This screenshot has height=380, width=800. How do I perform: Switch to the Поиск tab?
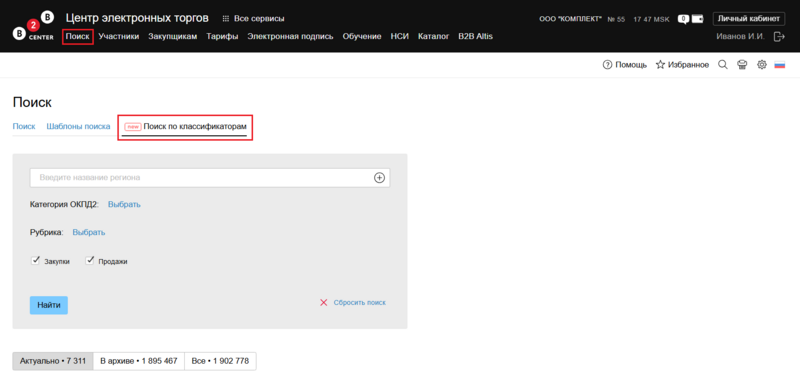click(x=24, y=126)
